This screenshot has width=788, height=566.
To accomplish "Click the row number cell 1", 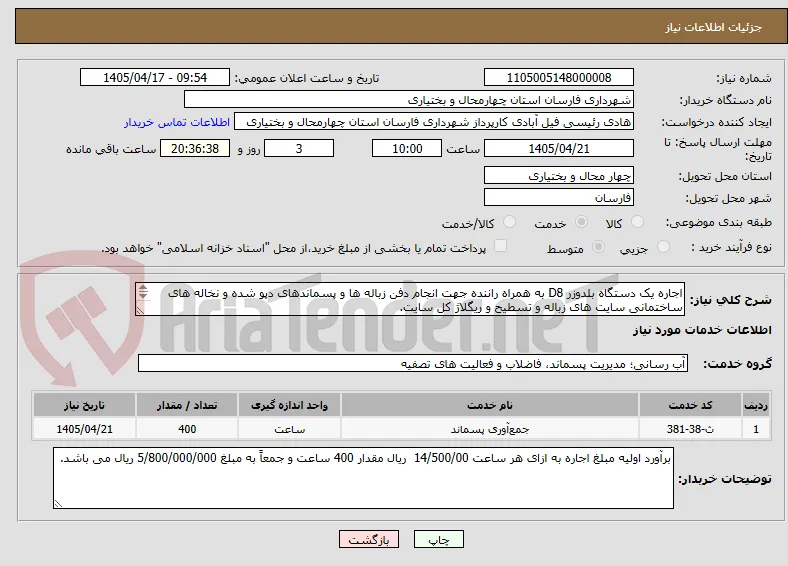I will click(756, 429).
